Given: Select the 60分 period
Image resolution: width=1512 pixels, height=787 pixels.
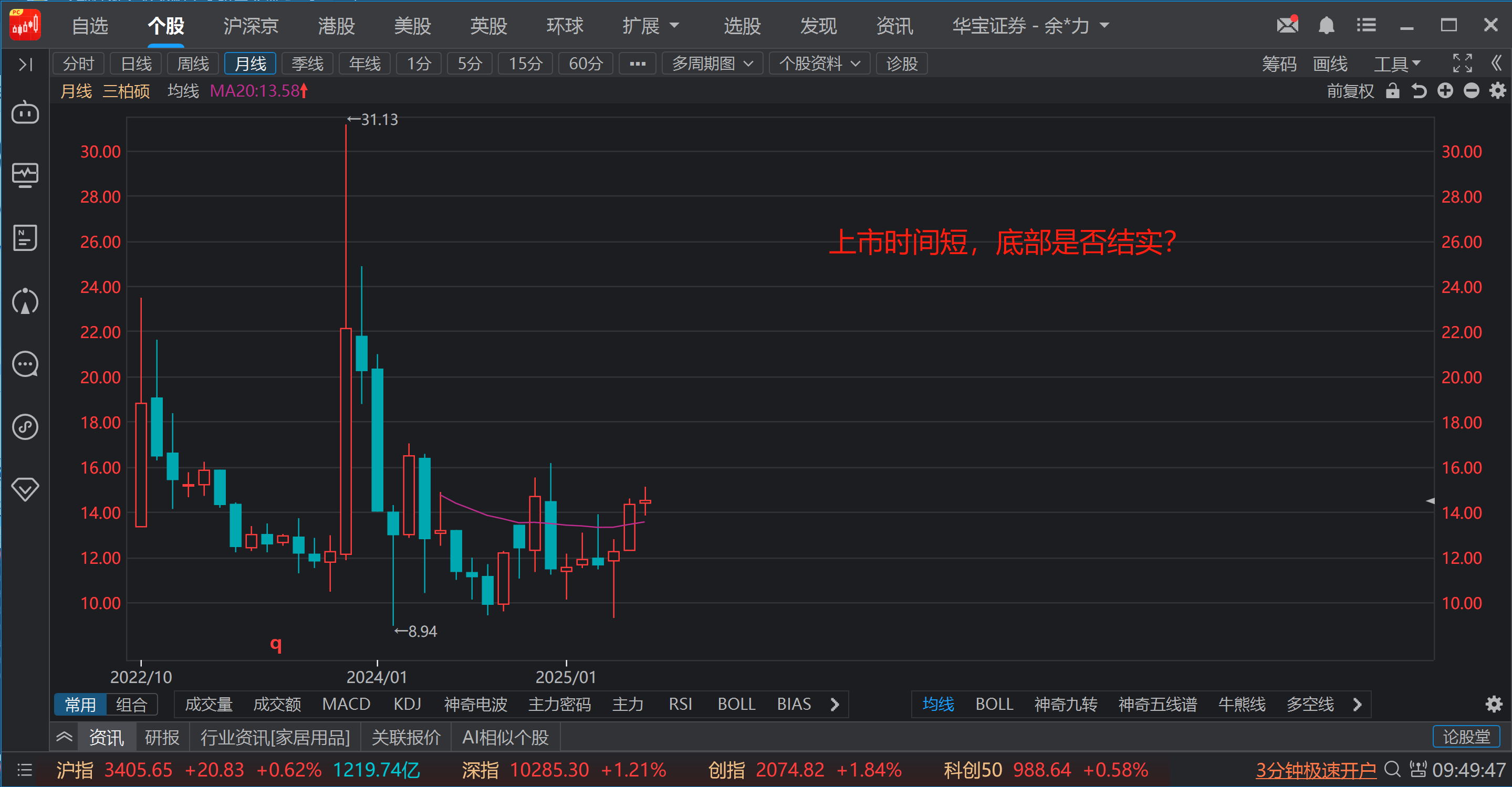Looking at the screenshot, I should point(586,64).
